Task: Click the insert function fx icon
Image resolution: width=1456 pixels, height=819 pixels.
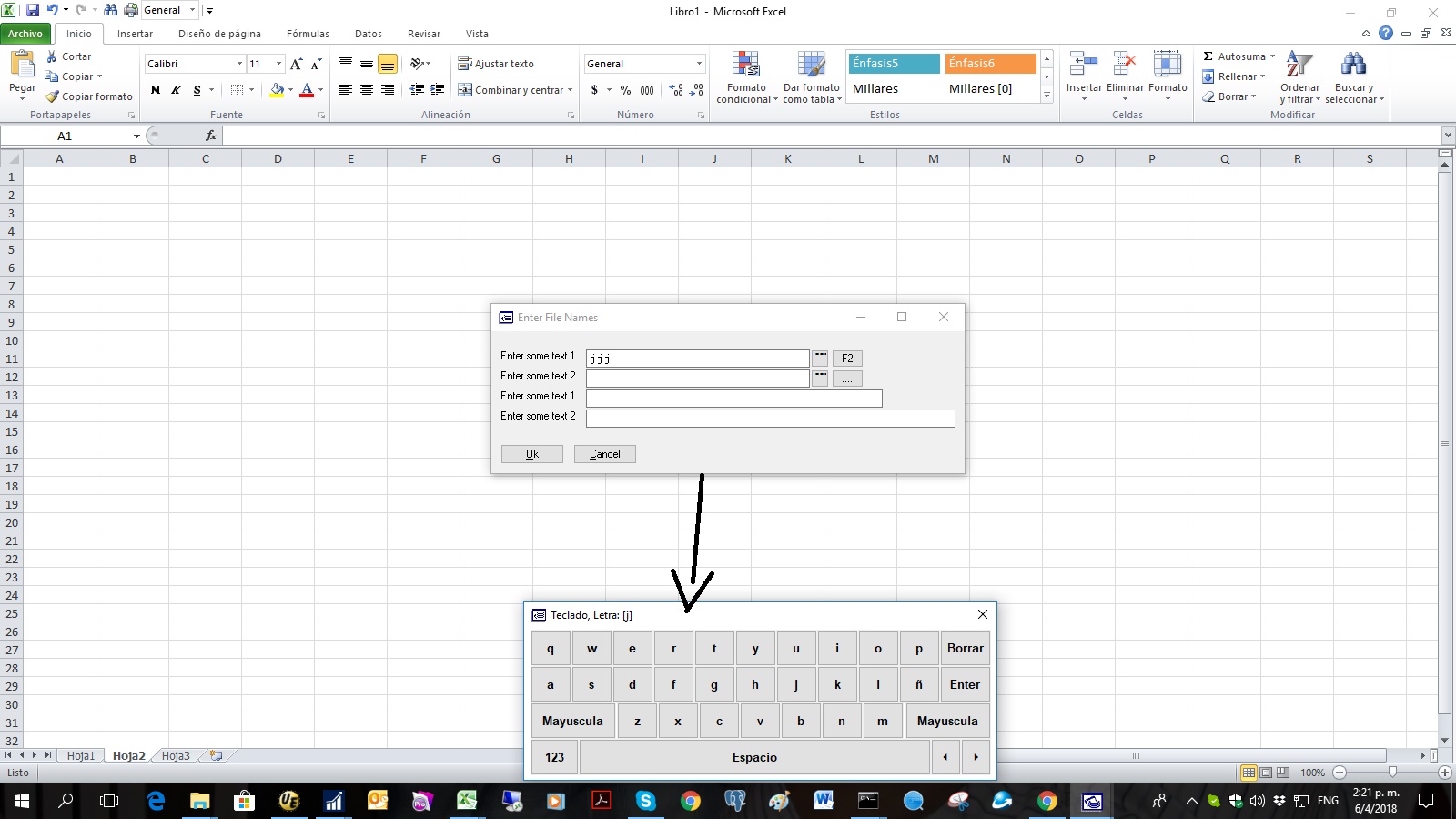Action: pos(211,136)
